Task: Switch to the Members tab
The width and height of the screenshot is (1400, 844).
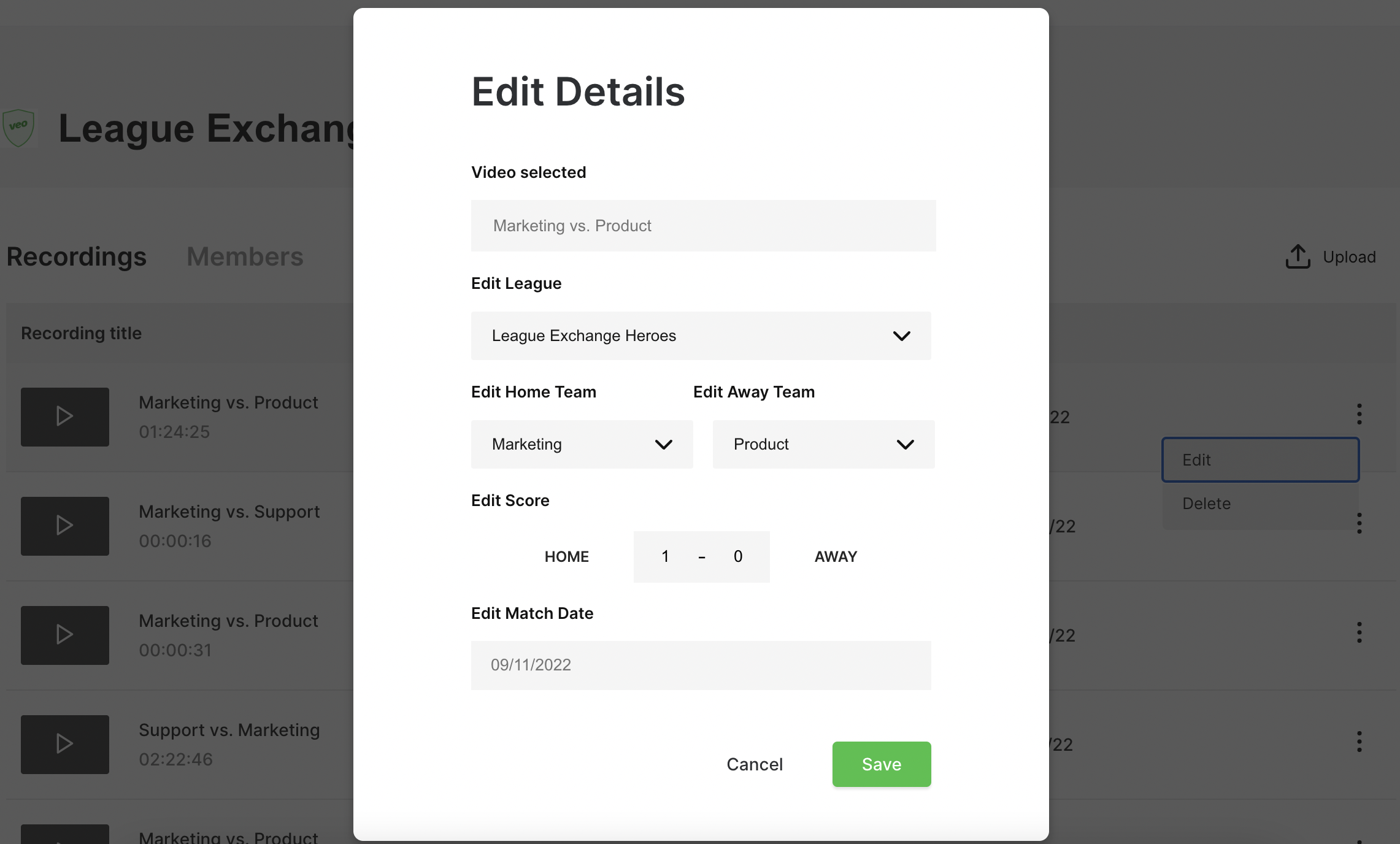Action: point(245,256)
